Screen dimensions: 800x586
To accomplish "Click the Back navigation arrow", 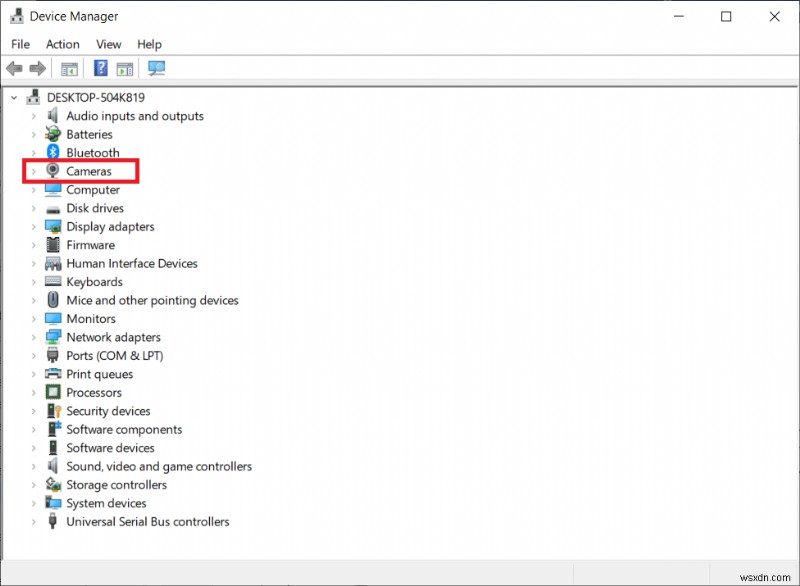I will (x=13, y=68).
